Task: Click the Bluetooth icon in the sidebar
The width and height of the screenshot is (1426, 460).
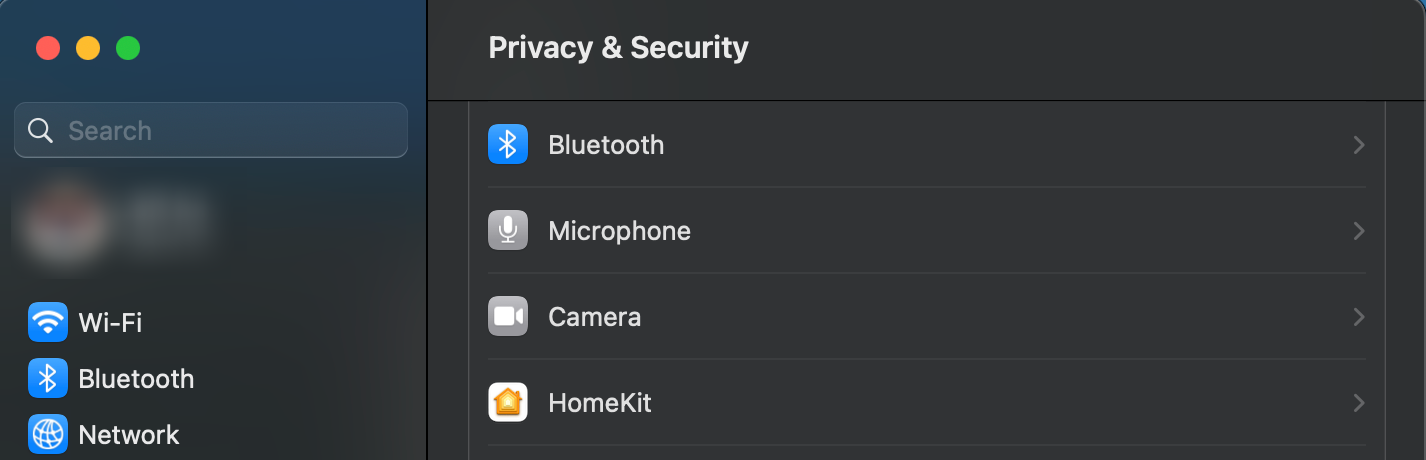Action: pos(48,378)
